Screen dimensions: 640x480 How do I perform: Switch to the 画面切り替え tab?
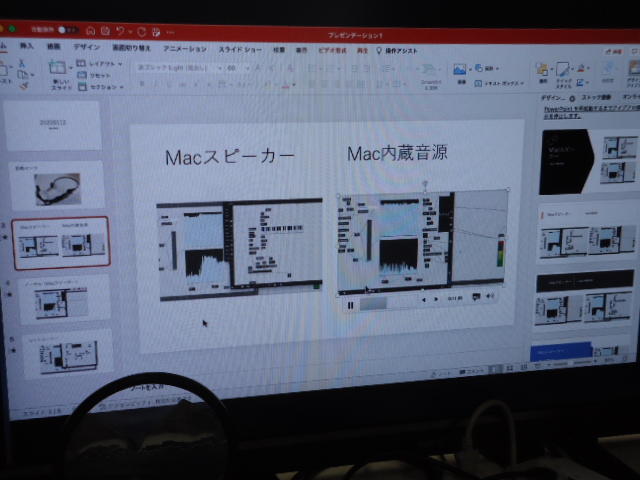131,48
